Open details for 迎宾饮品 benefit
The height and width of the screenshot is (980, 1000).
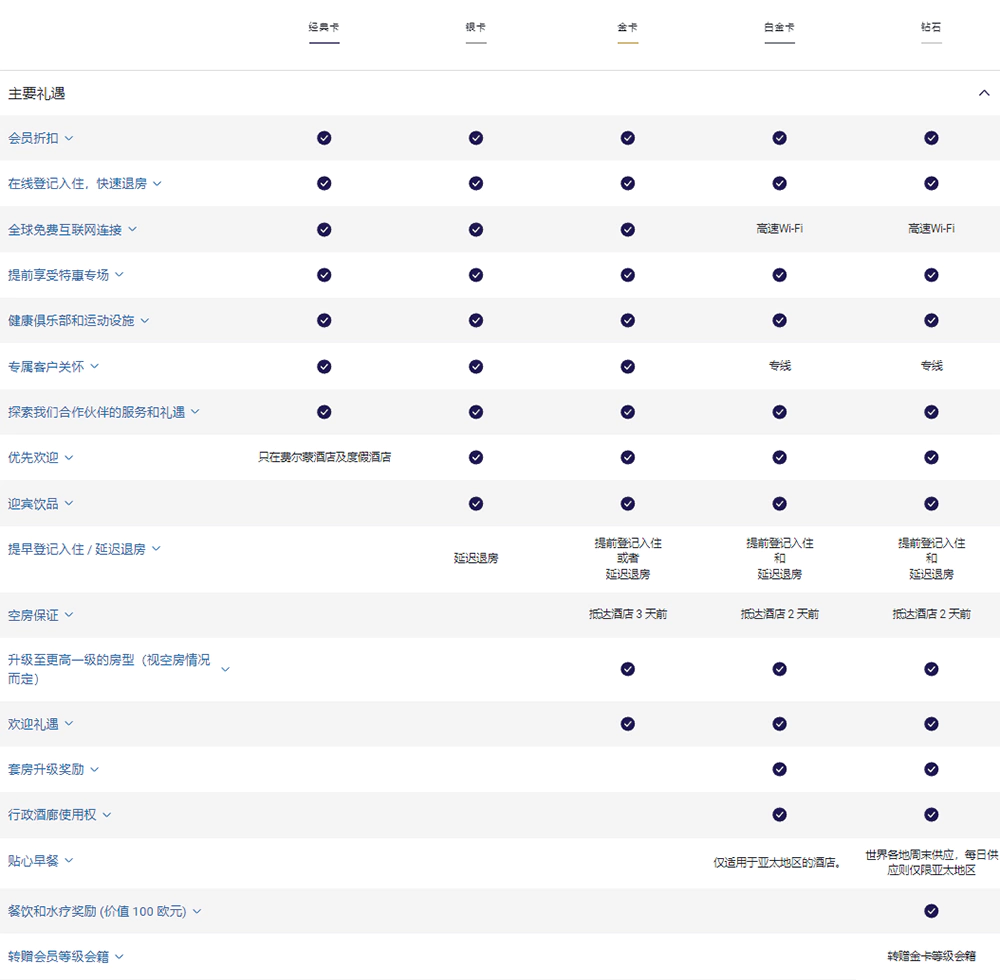68,504
